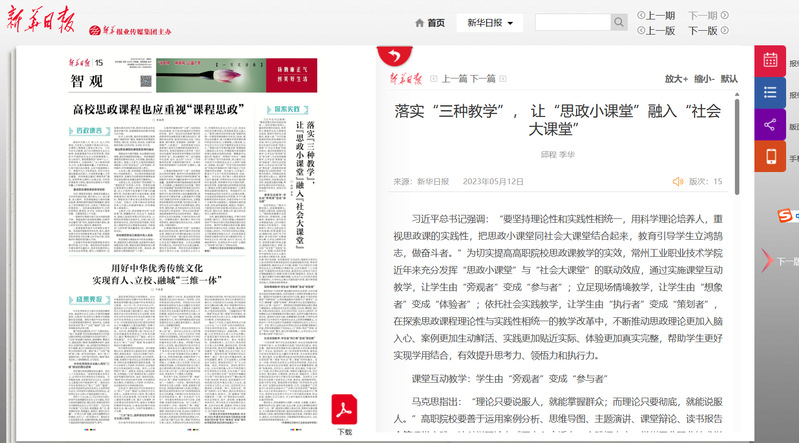This screenshot has height=443, width=799.
Task: Enlarge article text with 放大+
Action: pyautogui.click(x=676, y=79)
